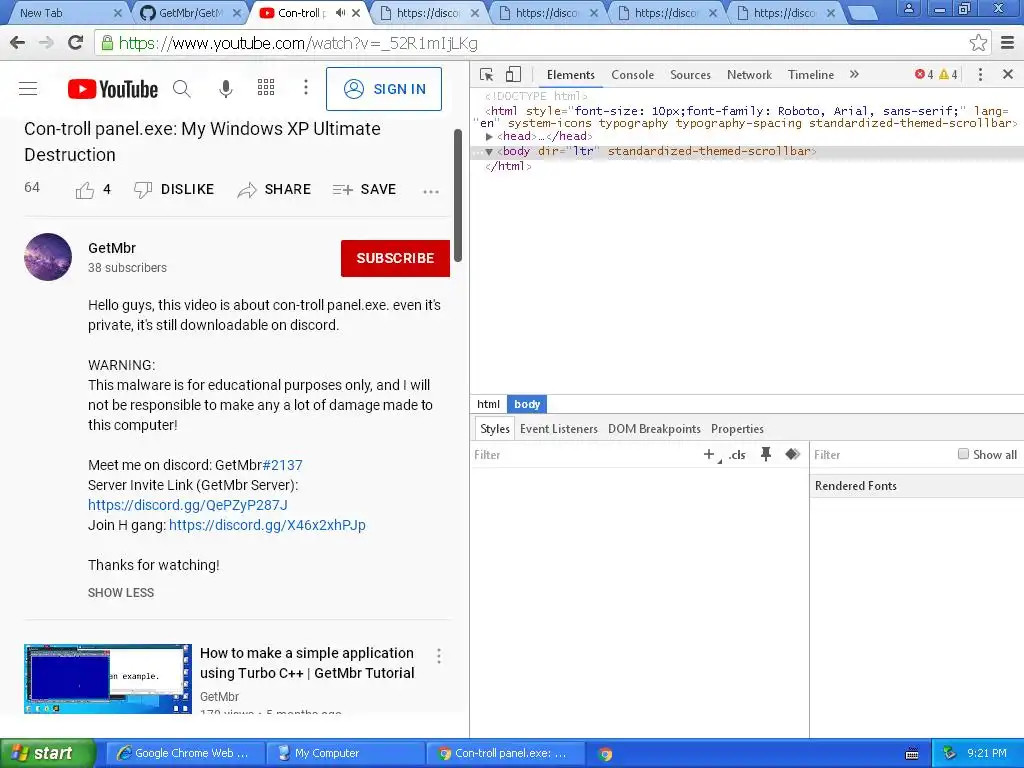Add a new style rule
1024x768 pixels.
tap(710, 455)
